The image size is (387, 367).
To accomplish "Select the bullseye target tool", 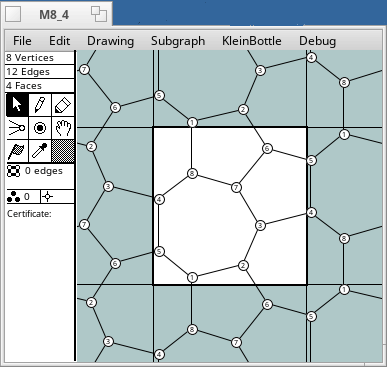I will (x=40, y=128).
